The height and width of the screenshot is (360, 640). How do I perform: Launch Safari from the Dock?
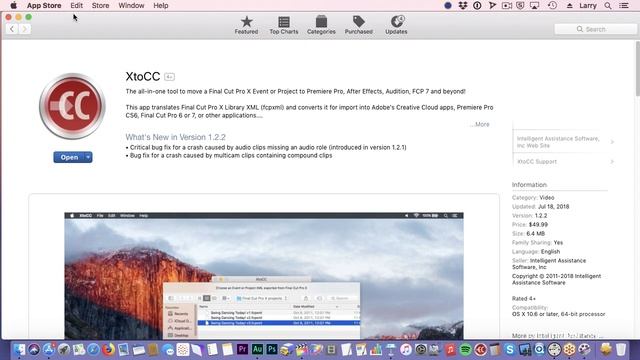93,349
